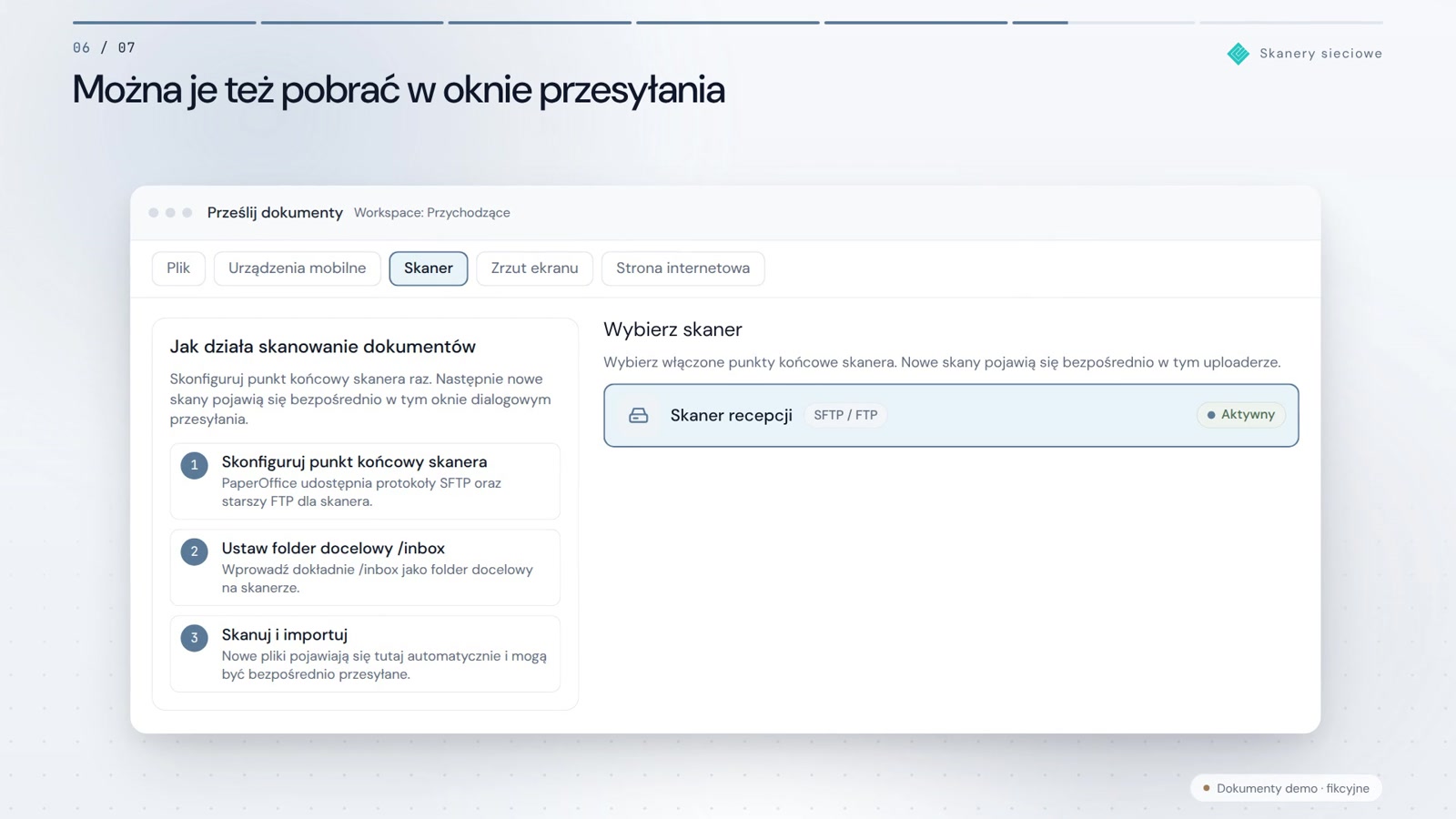Click the last slide progress segment

(x=1290, y=22)
